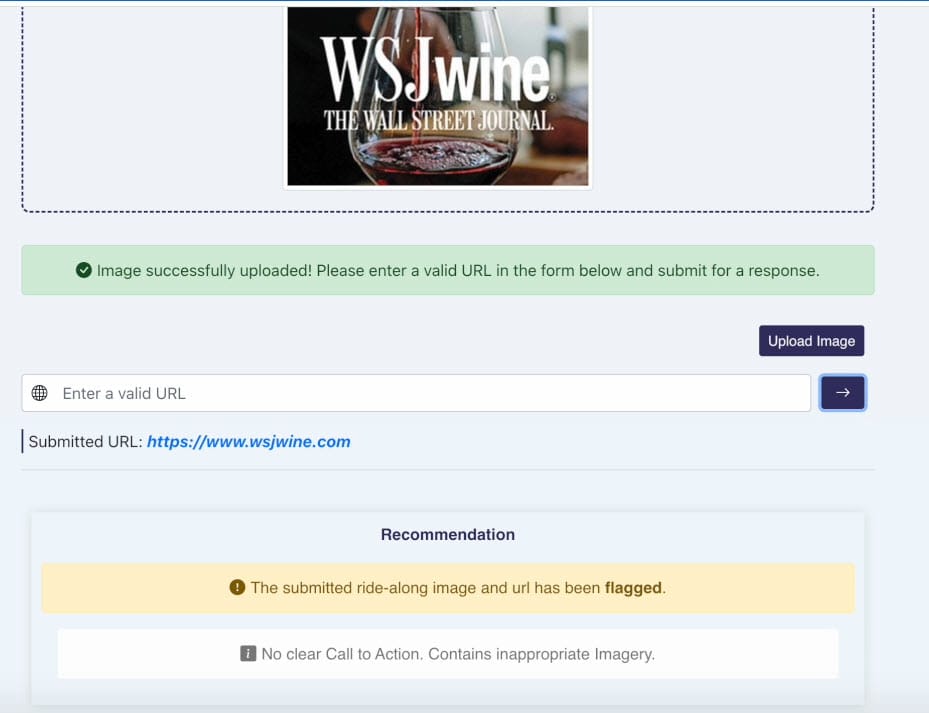Select the 'Image successfully uploaded!' message text
The width and height of the screenshot is (929, 713).
pos(204,270)
